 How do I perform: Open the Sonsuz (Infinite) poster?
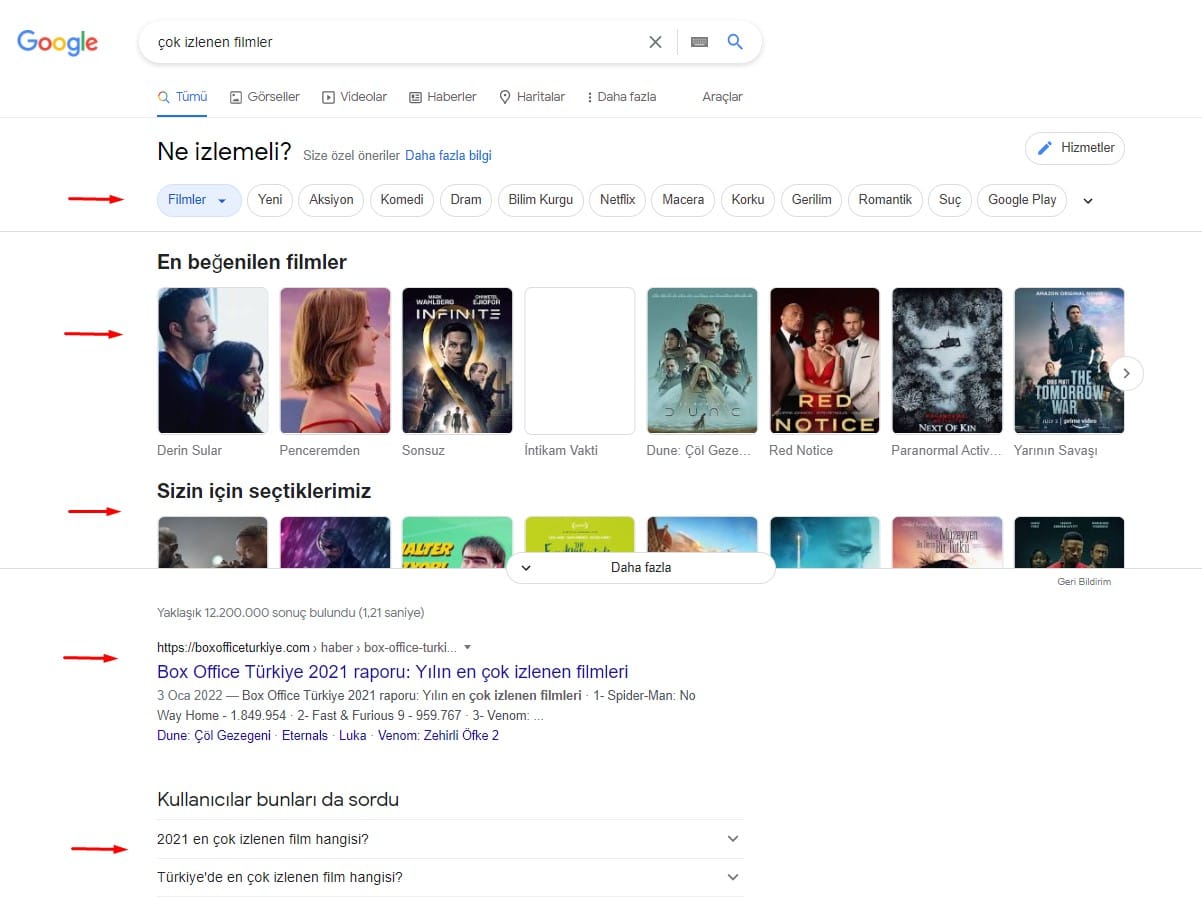click(457, 361)
